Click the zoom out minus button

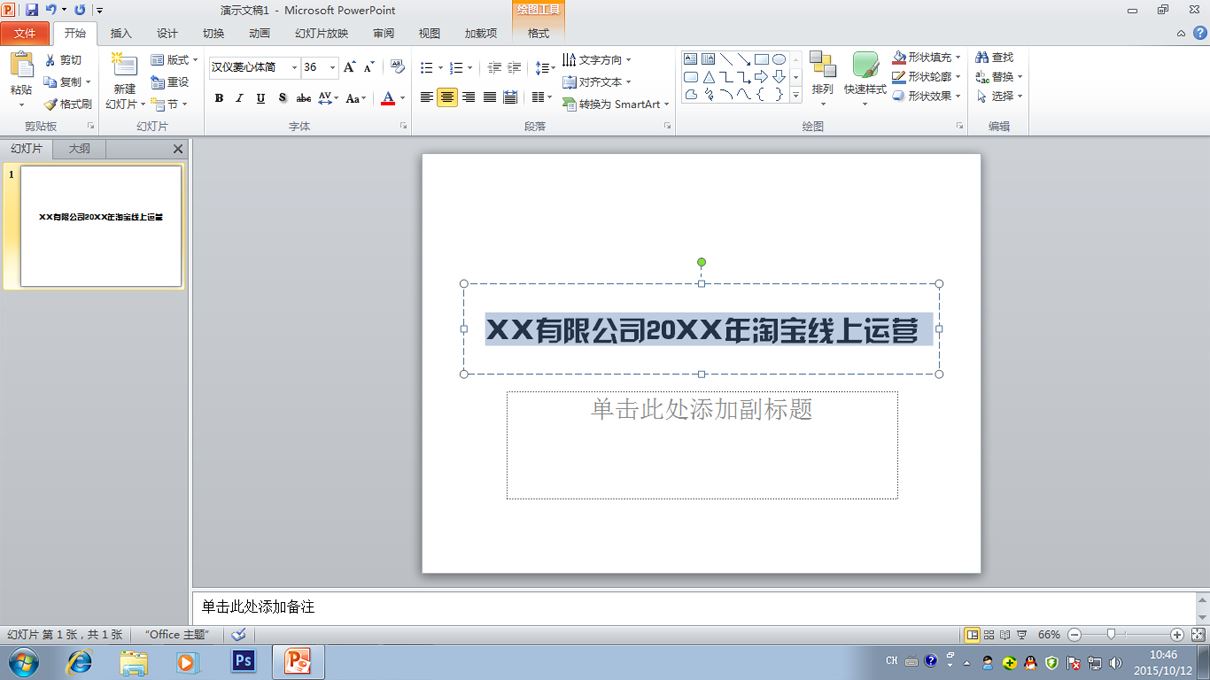1074,635
